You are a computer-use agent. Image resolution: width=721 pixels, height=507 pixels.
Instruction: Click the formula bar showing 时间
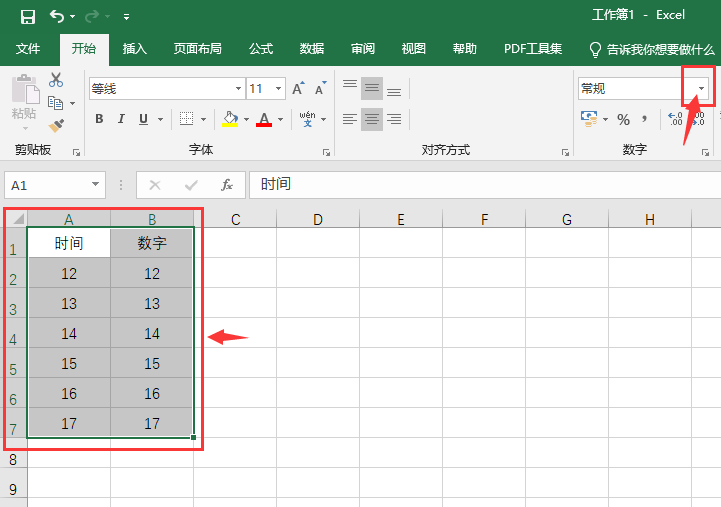tap(485, 185)
